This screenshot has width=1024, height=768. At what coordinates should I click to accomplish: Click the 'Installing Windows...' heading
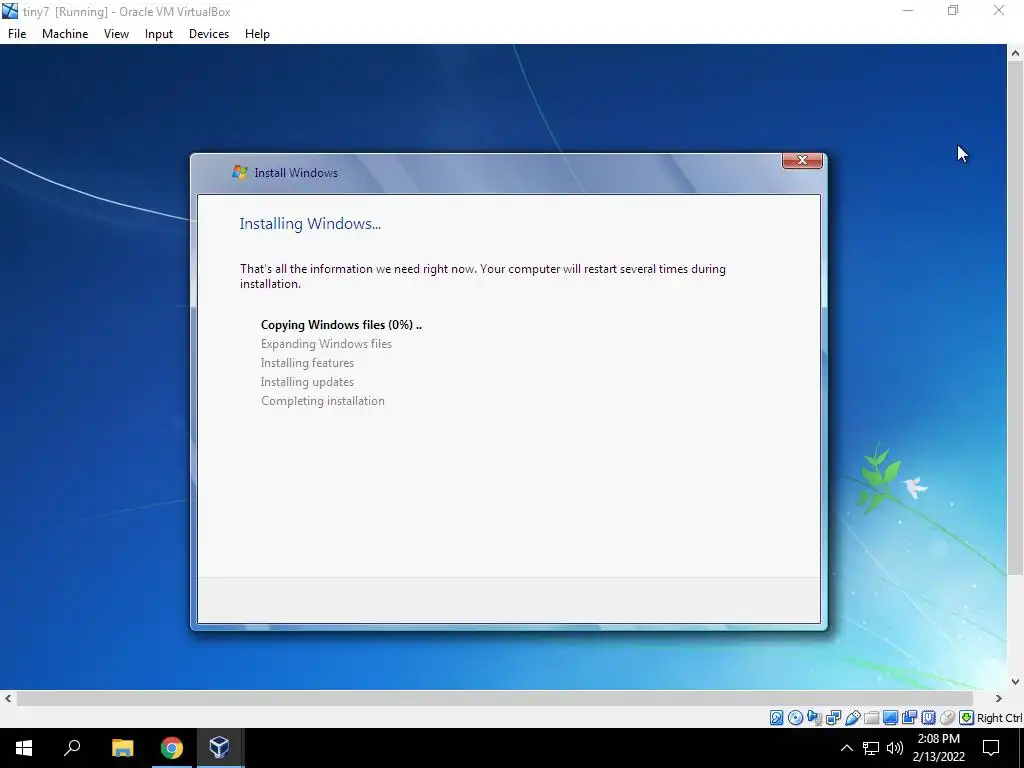tap(310, 223)
